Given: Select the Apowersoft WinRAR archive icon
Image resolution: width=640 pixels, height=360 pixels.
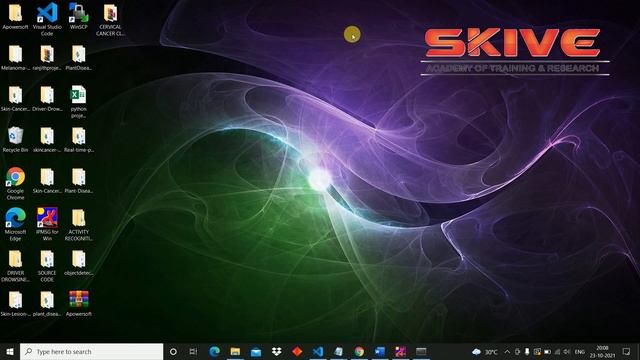Looking at the screenshot, I should [78, 303].
